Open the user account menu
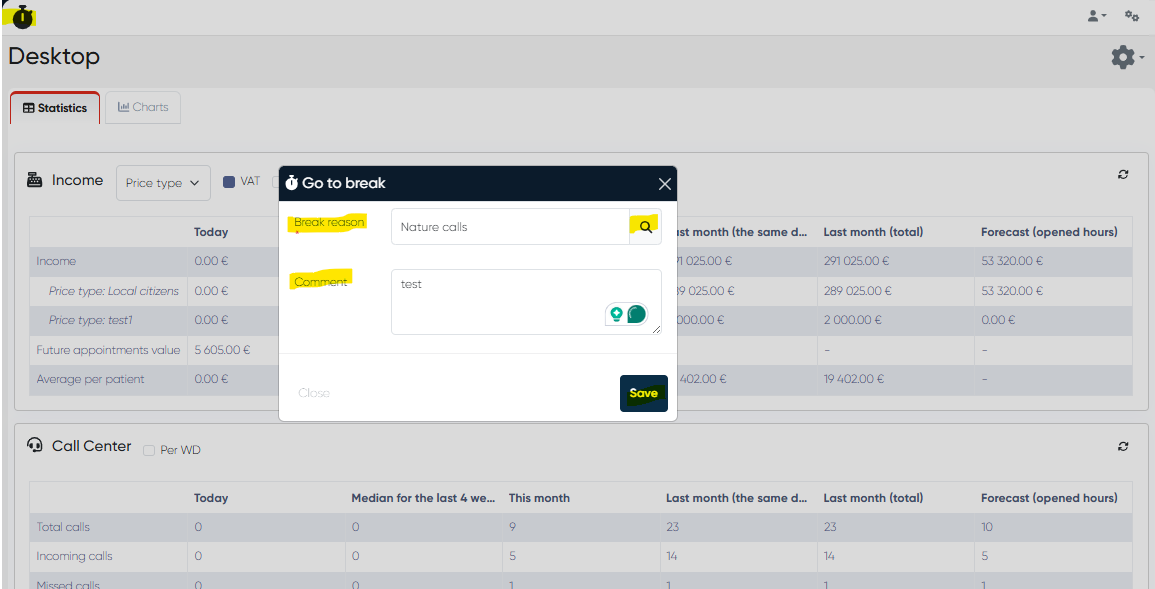 (x=1096, y=16)
